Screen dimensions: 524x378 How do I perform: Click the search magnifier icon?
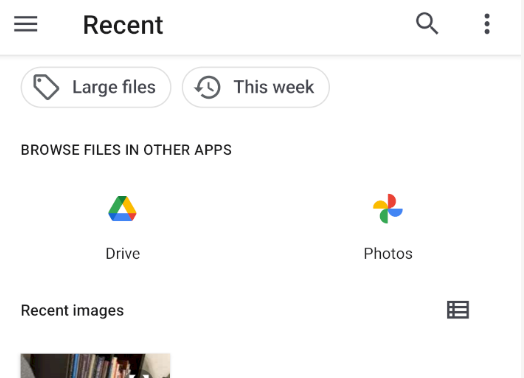tap(427, 23)
